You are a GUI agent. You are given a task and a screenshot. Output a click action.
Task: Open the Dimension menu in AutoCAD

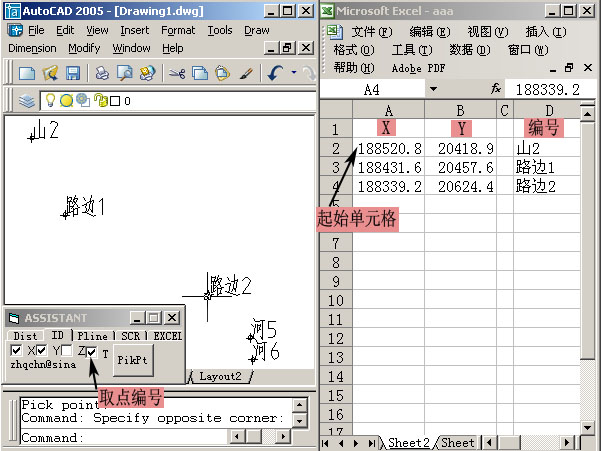32,48
